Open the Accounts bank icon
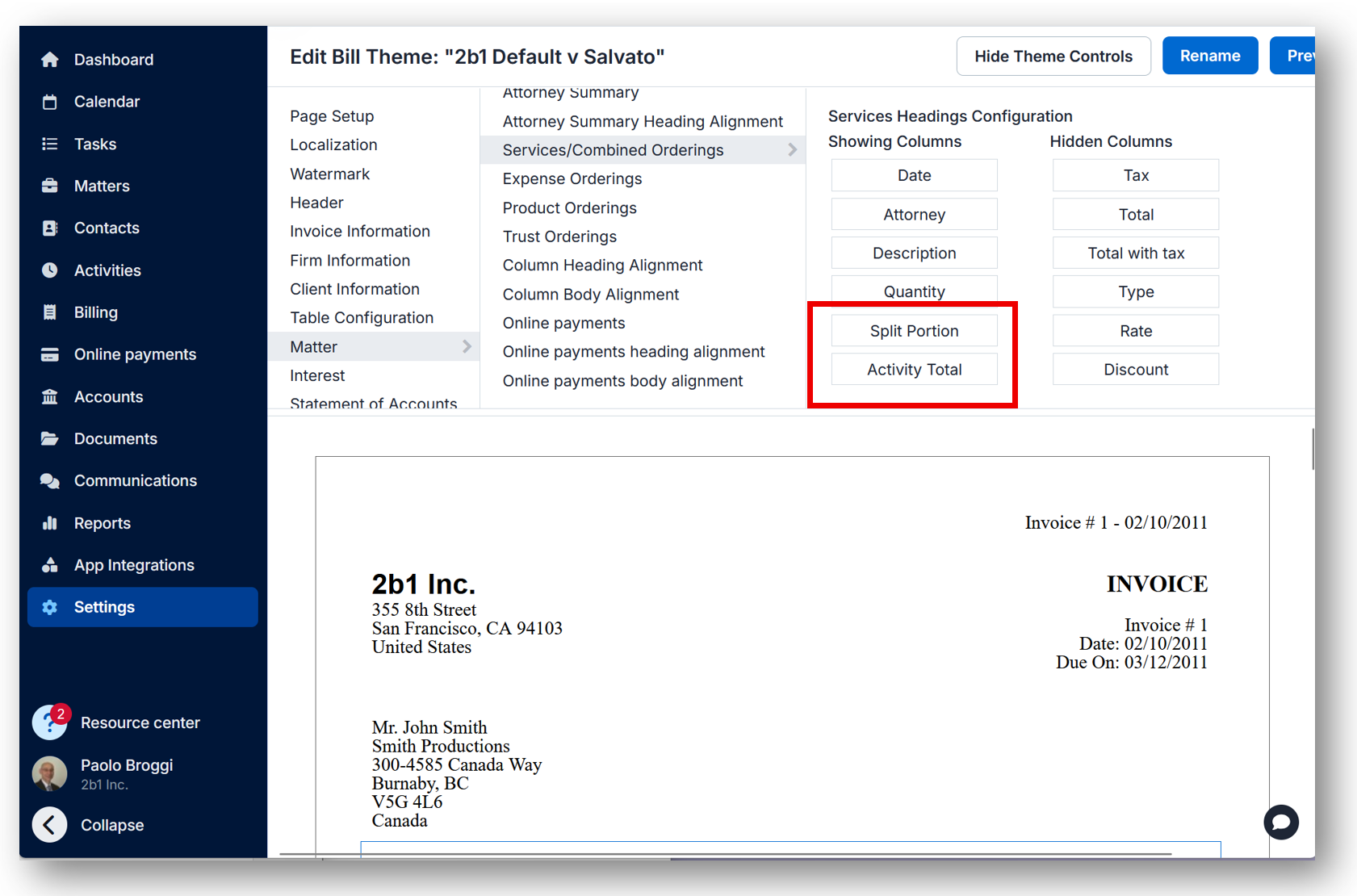The height and width of the screenshot is (896, 1357). pyautogui.click(x=50, y=396)
